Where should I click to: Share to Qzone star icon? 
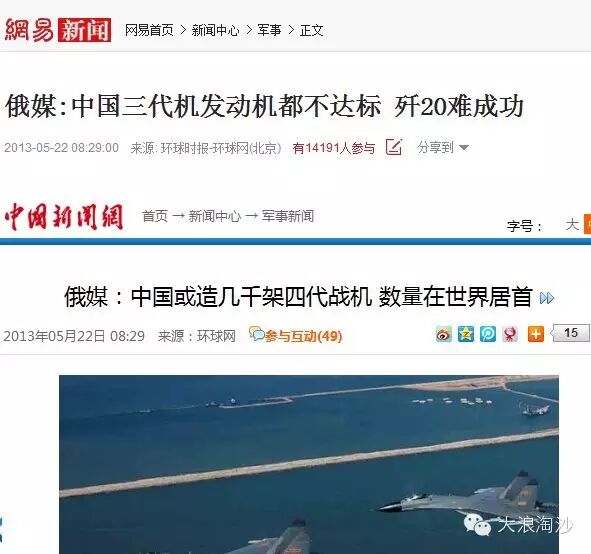(x=466, y=334)
